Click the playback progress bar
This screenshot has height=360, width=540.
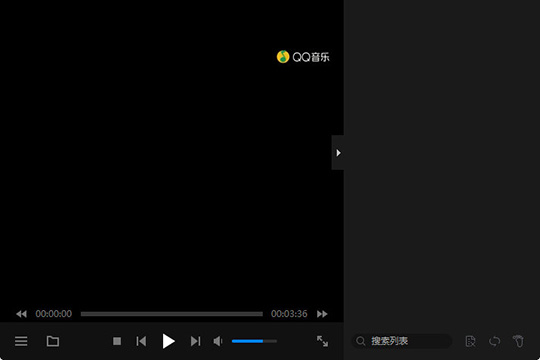[172, 314]
